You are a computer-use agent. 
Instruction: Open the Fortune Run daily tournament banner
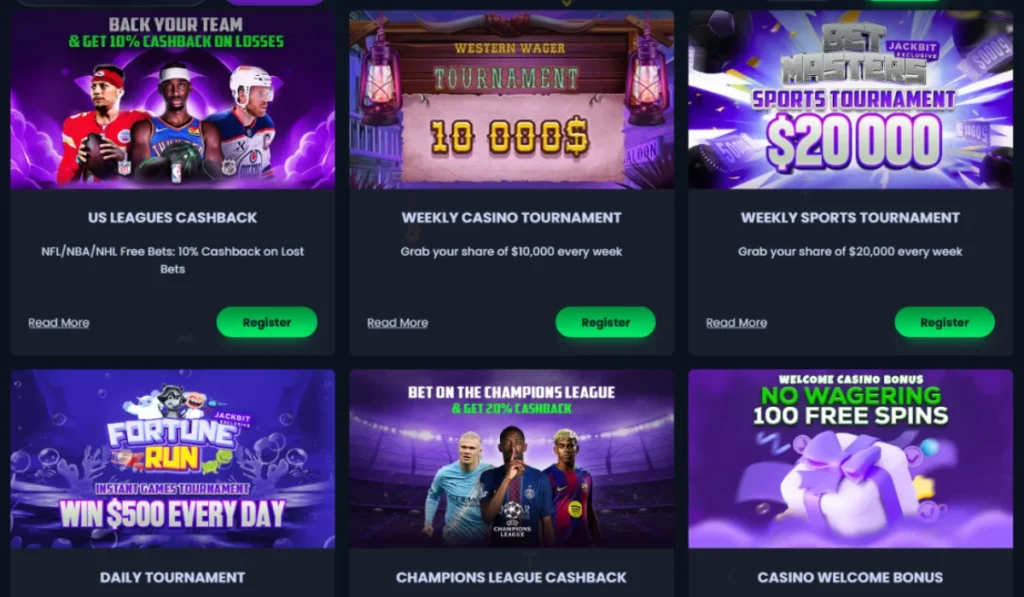click(x=172, y=459)
